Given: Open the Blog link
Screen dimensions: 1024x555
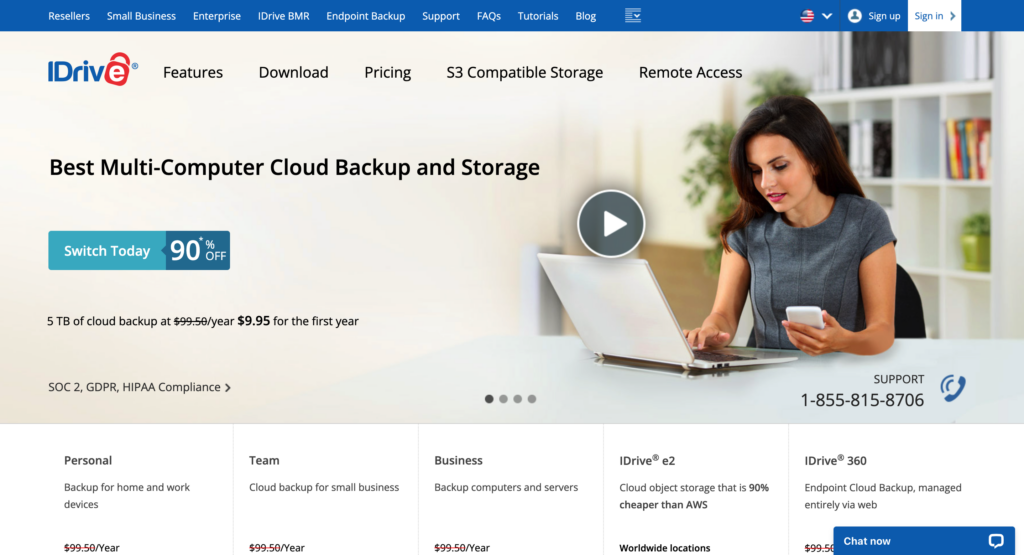Looking at the screenshot, I should click(586, 16).
